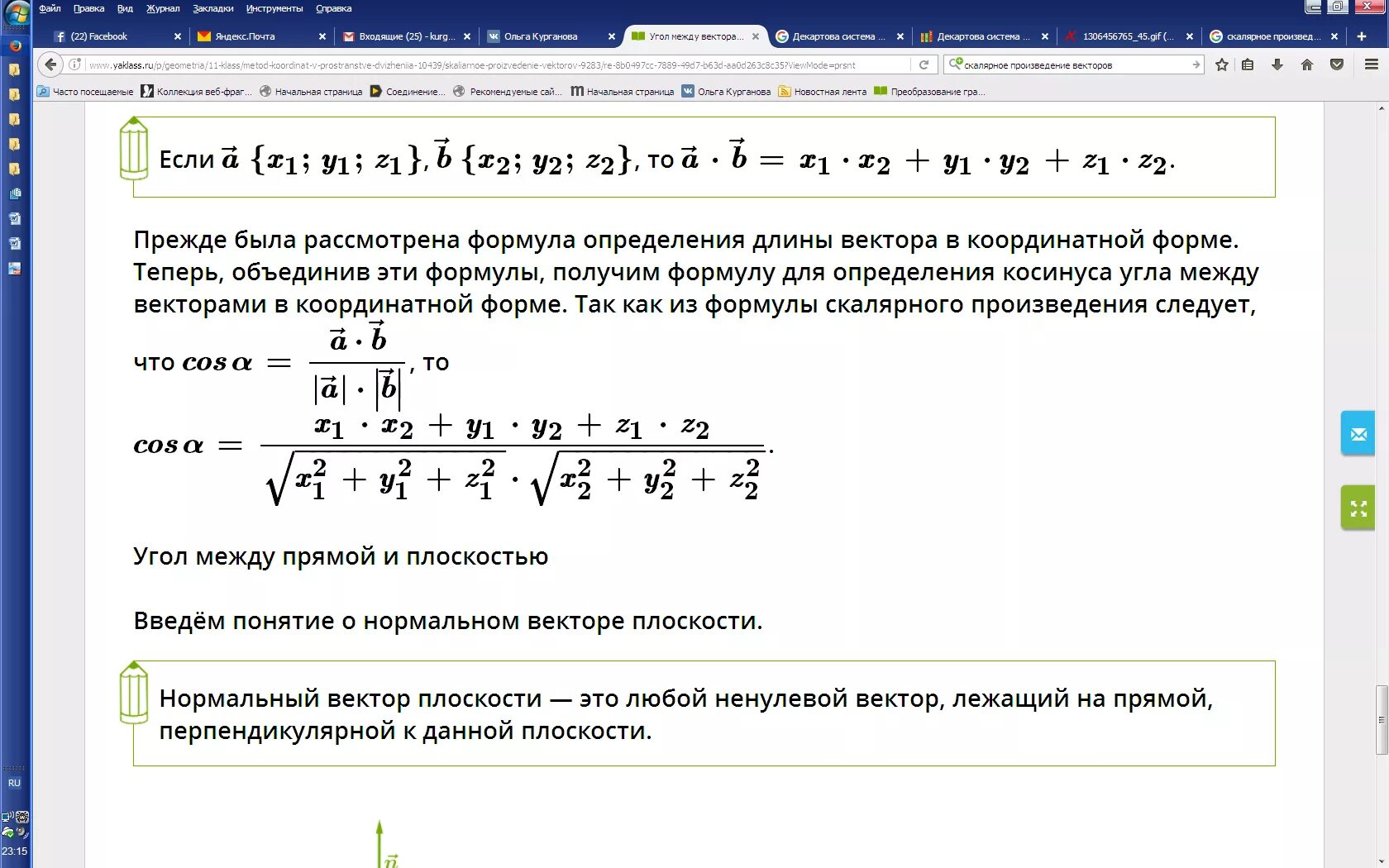This screenshot has width=1389, height=868.
Task: Click the clock showing 23:15
Action: tap(14, 851)
